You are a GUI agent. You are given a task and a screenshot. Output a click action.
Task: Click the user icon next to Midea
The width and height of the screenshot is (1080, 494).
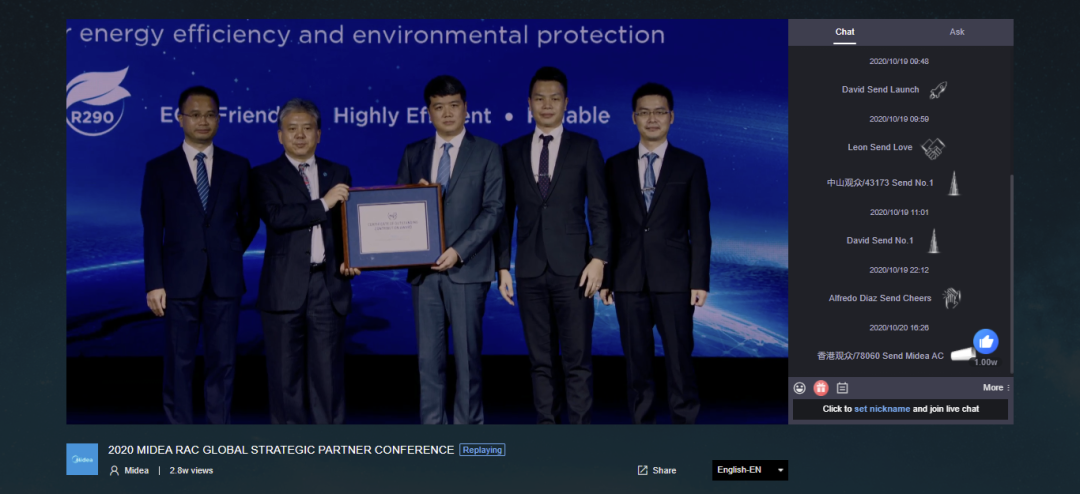tap(114, 470)
